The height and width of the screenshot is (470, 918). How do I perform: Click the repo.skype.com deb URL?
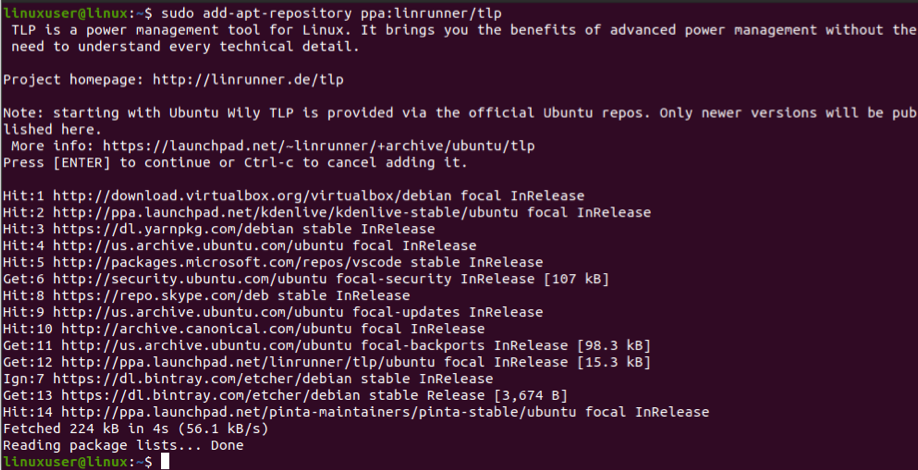[x=161, y=296]
